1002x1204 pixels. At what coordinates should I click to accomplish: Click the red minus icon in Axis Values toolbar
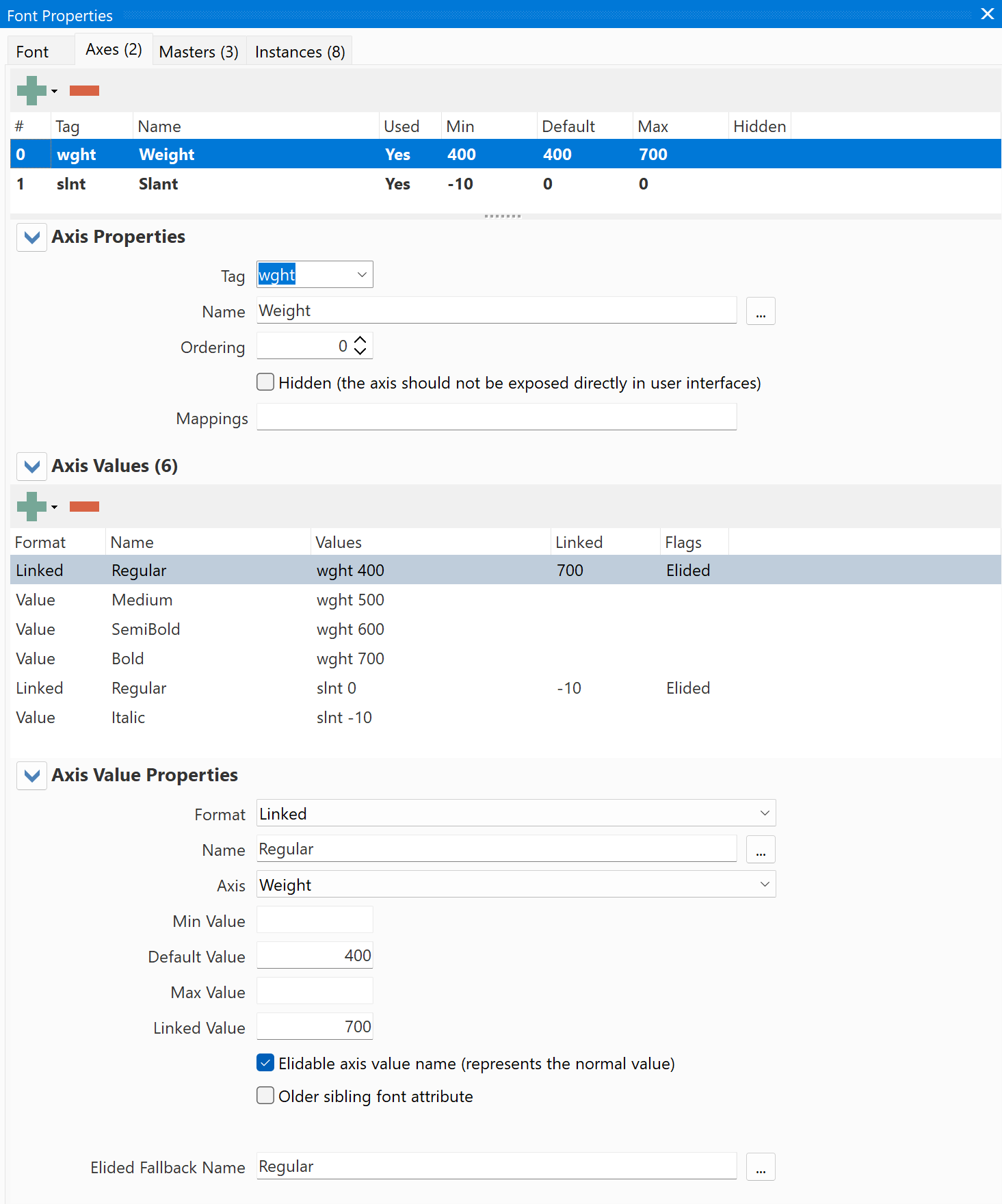tap(84, 507)
